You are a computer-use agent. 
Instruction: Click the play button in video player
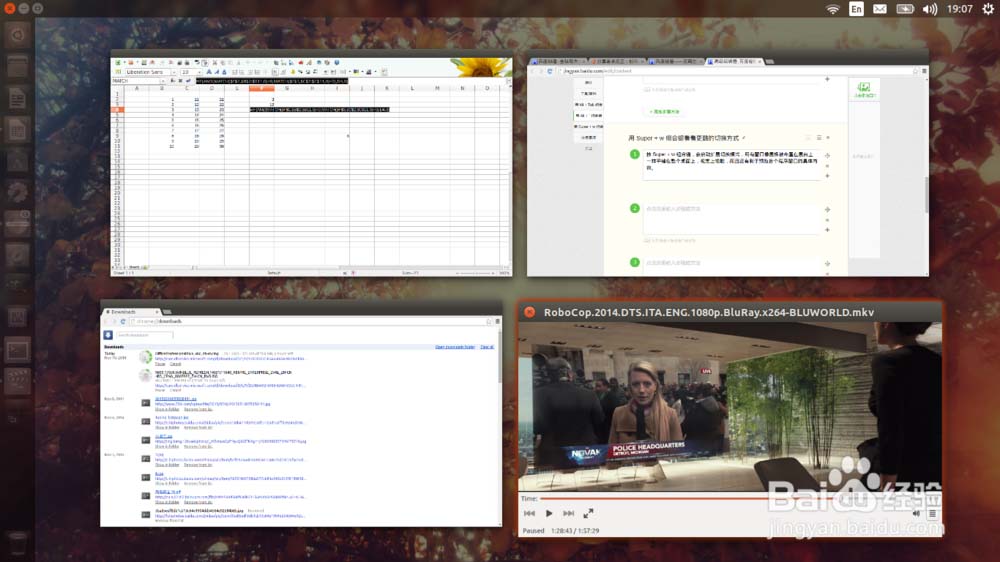[x=549, y=513]
